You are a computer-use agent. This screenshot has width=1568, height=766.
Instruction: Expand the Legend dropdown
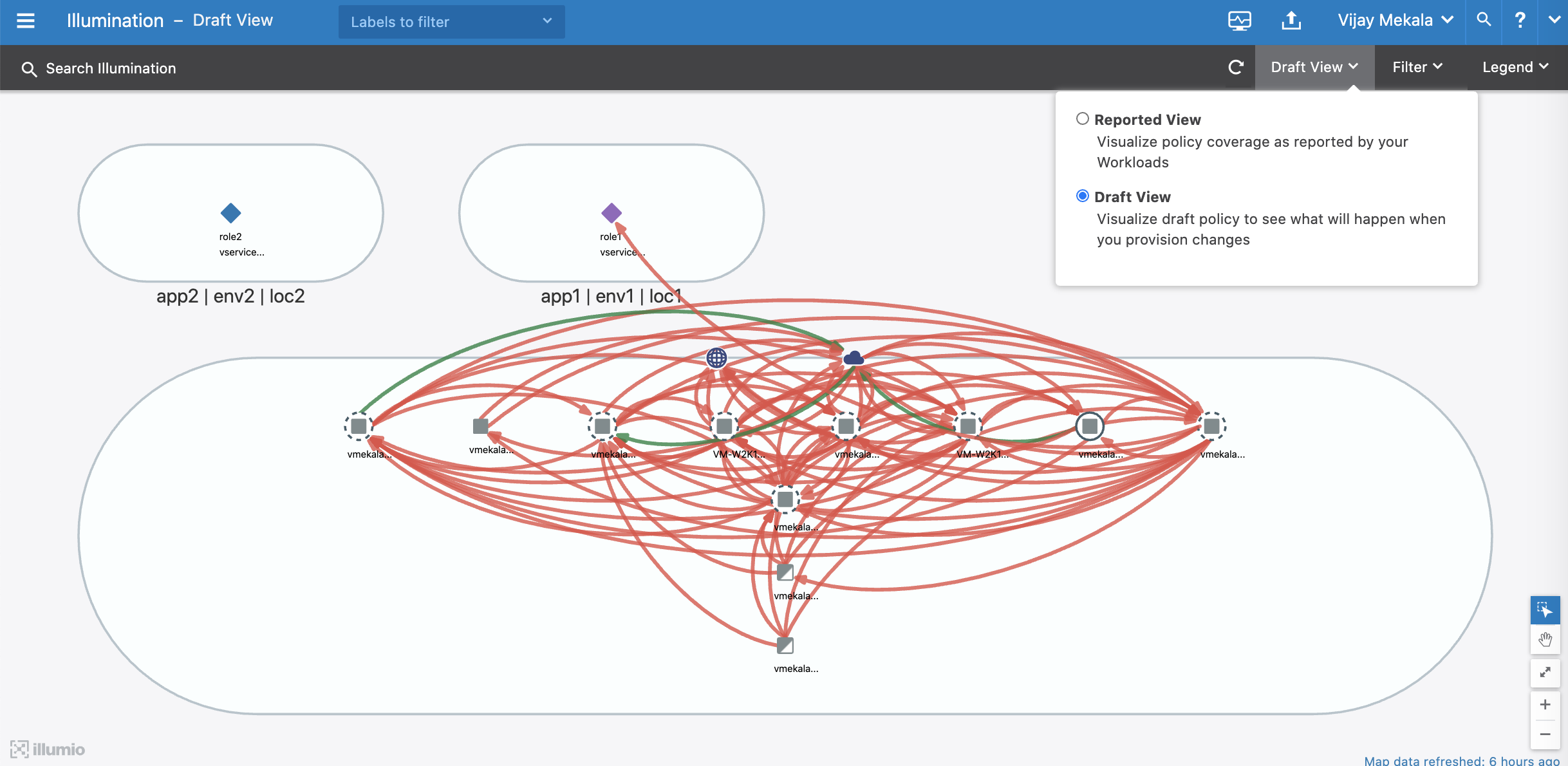[1515, 68]
